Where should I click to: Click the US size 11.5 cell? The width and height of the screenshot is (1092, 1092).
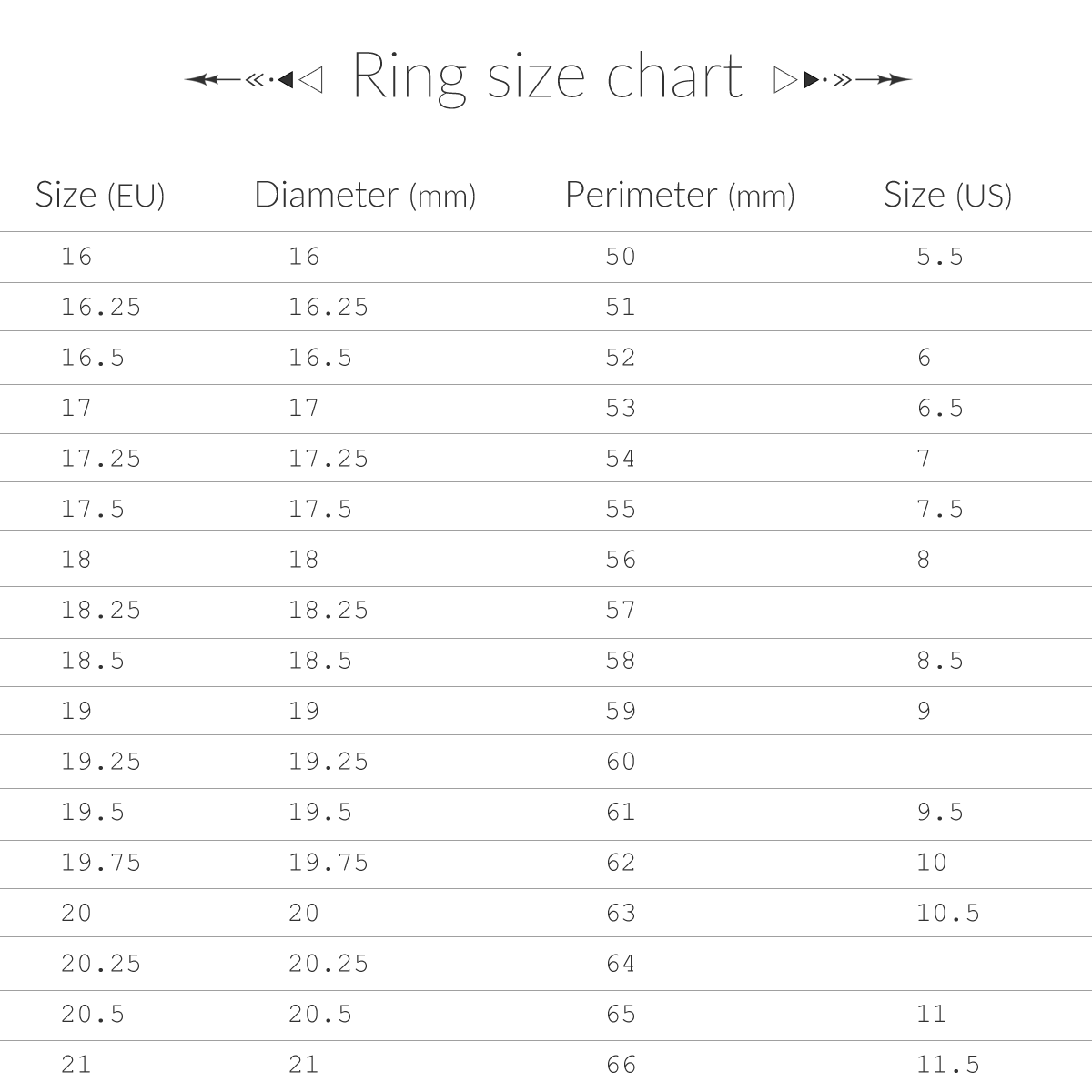pyautogui.click(x=948, y=1064)
